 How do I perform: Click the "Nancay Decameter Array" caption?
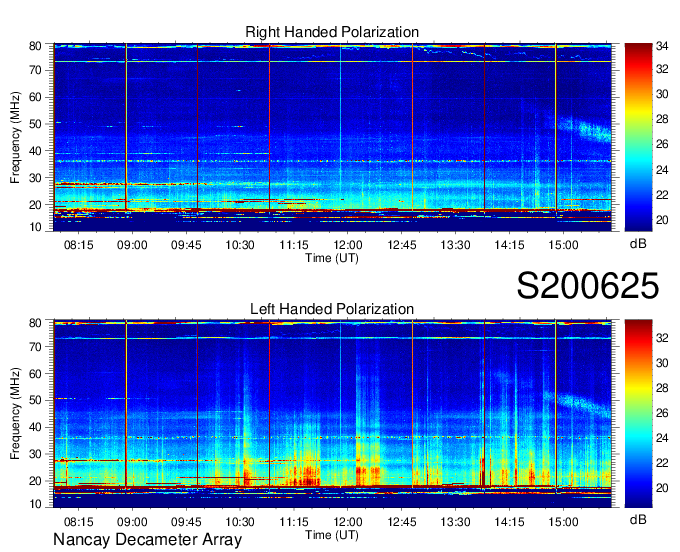tap(147, 540)
